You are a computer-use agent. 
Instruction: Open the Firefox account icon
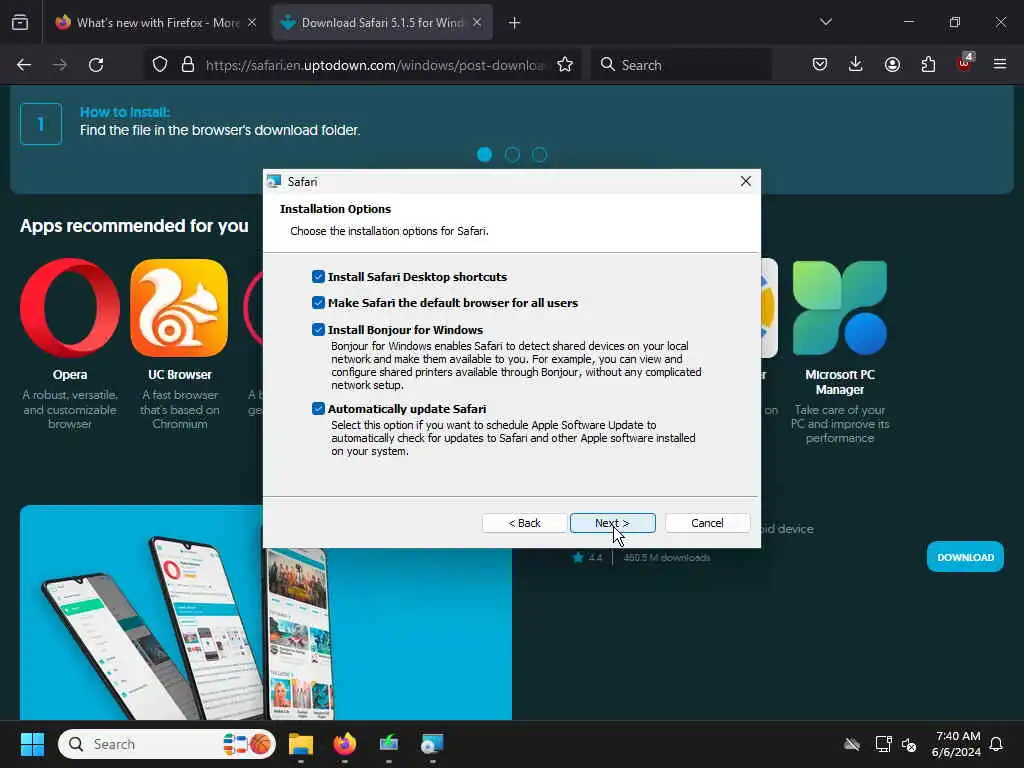click(x=892, y=65)
